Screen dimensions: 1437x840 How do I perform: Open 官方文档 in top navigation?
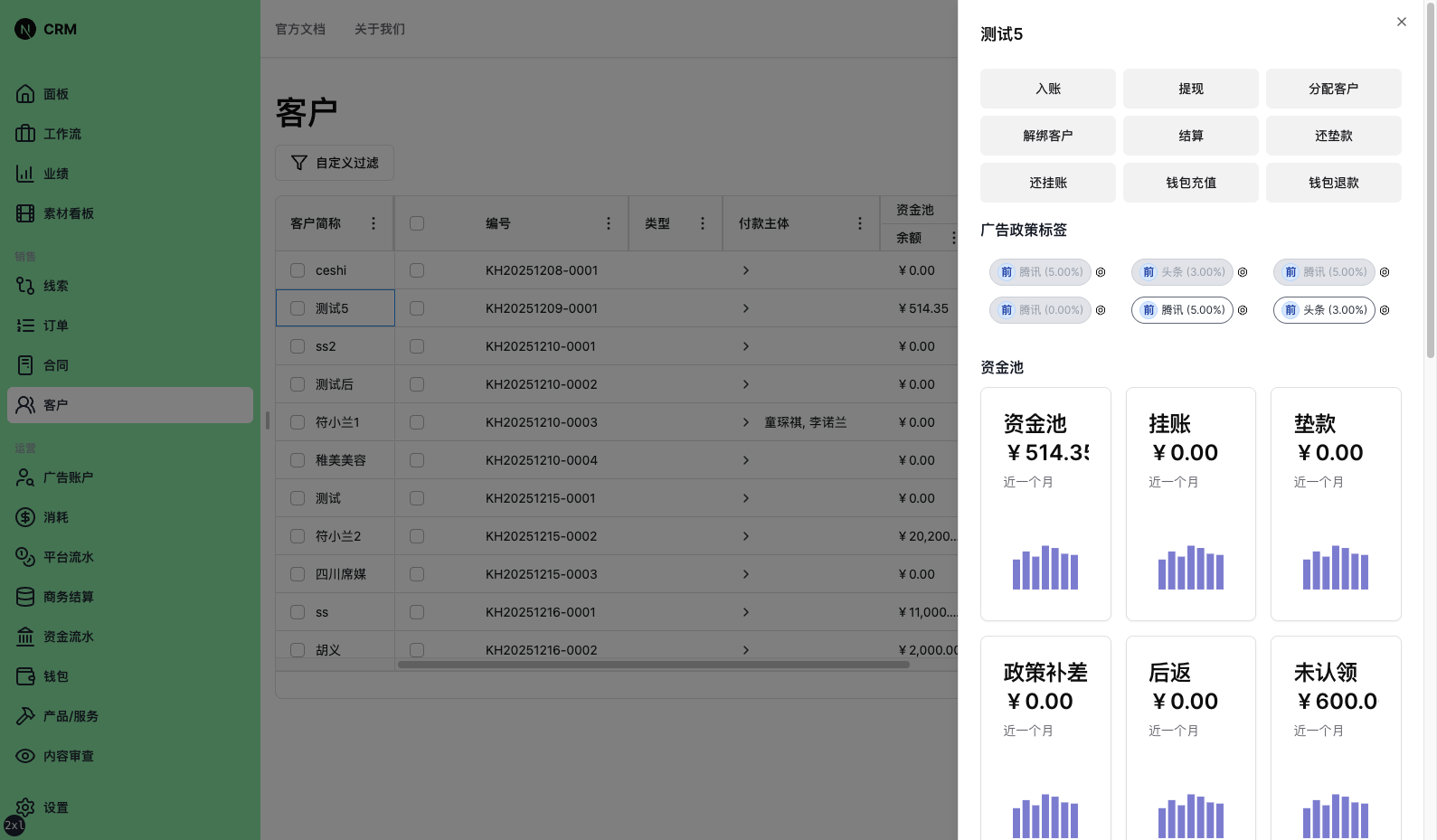(300, 29)
